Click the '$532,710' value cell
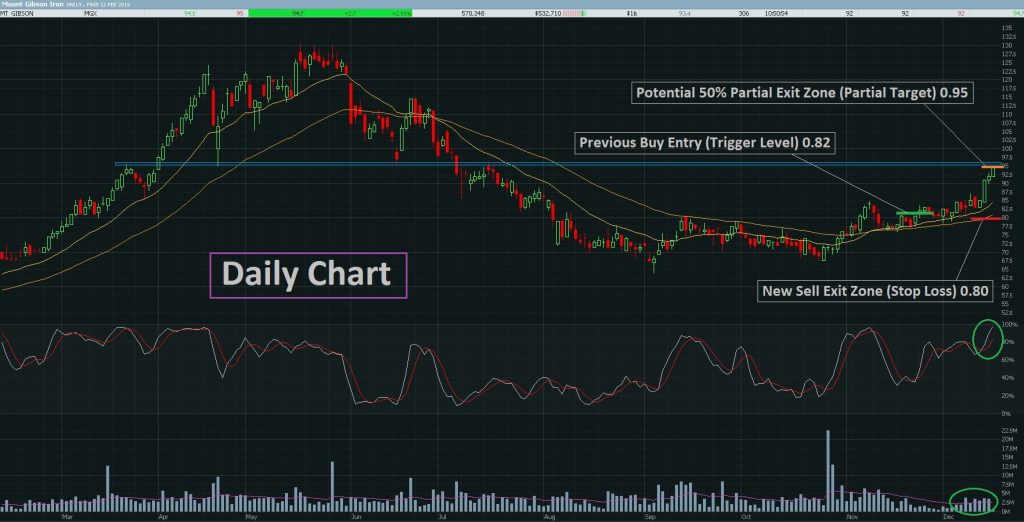 click(x=547, y=12)
